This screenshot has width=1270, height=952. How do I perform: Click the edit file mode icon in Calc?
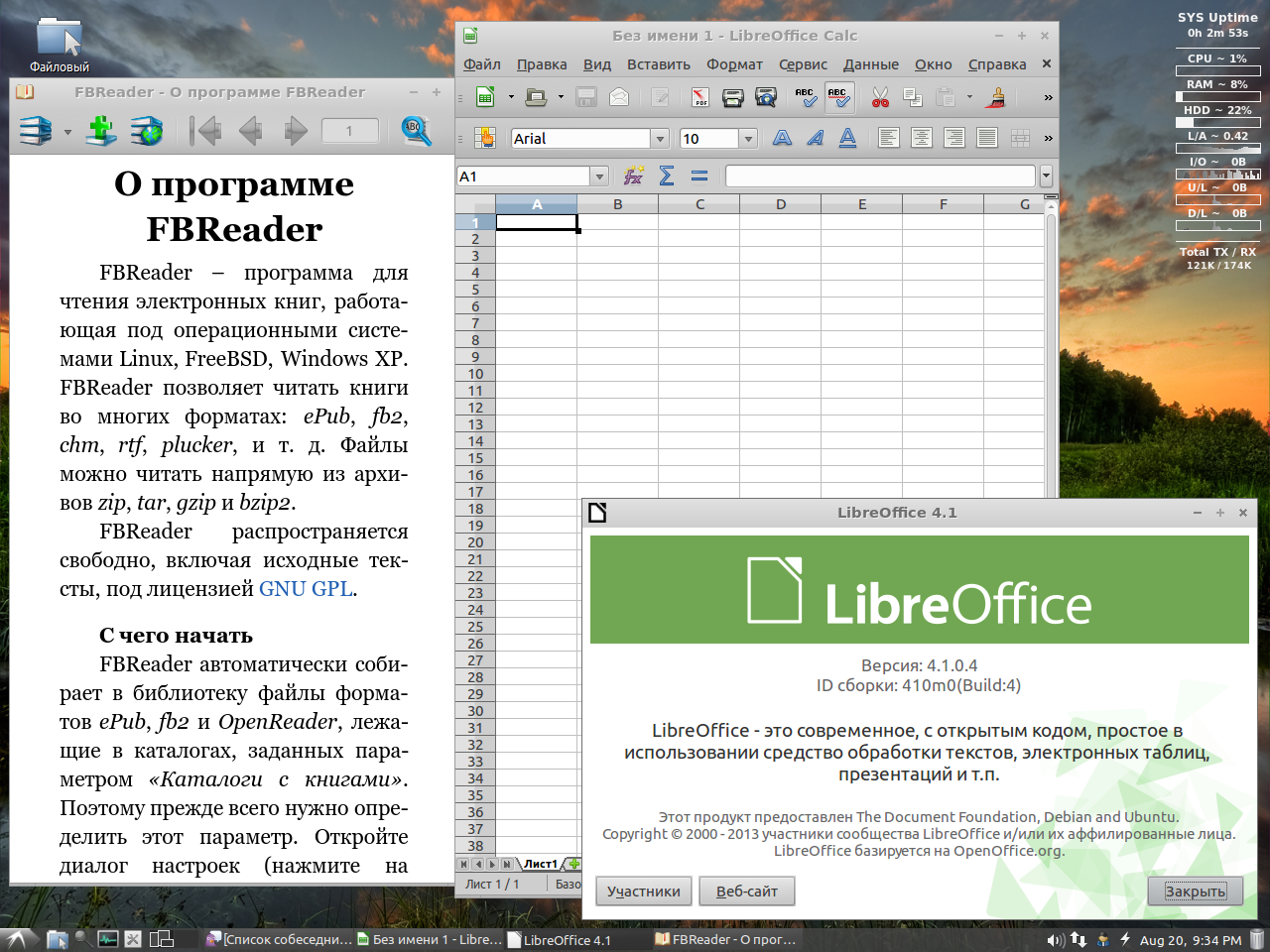tap(660, 97)
